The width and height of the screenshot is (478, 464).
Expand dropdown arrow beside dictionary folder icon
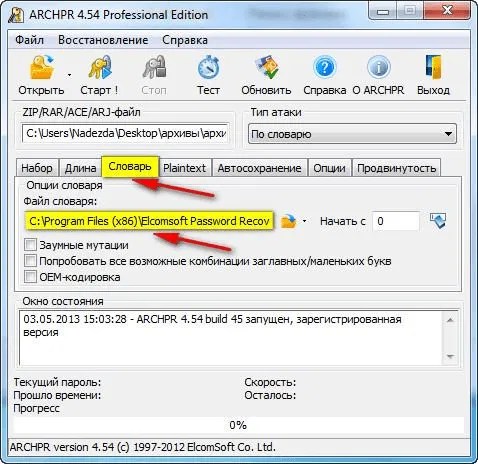tap(304, 221)
